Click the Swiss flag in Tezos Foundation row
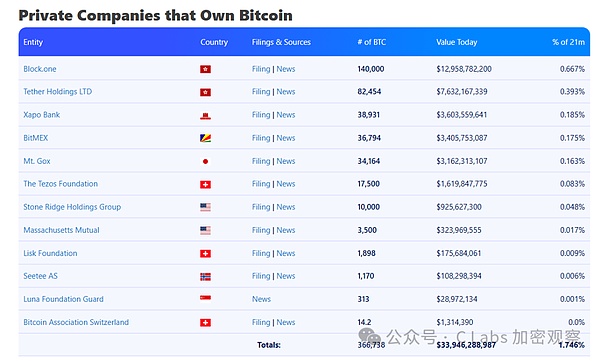 coord(205,185)
